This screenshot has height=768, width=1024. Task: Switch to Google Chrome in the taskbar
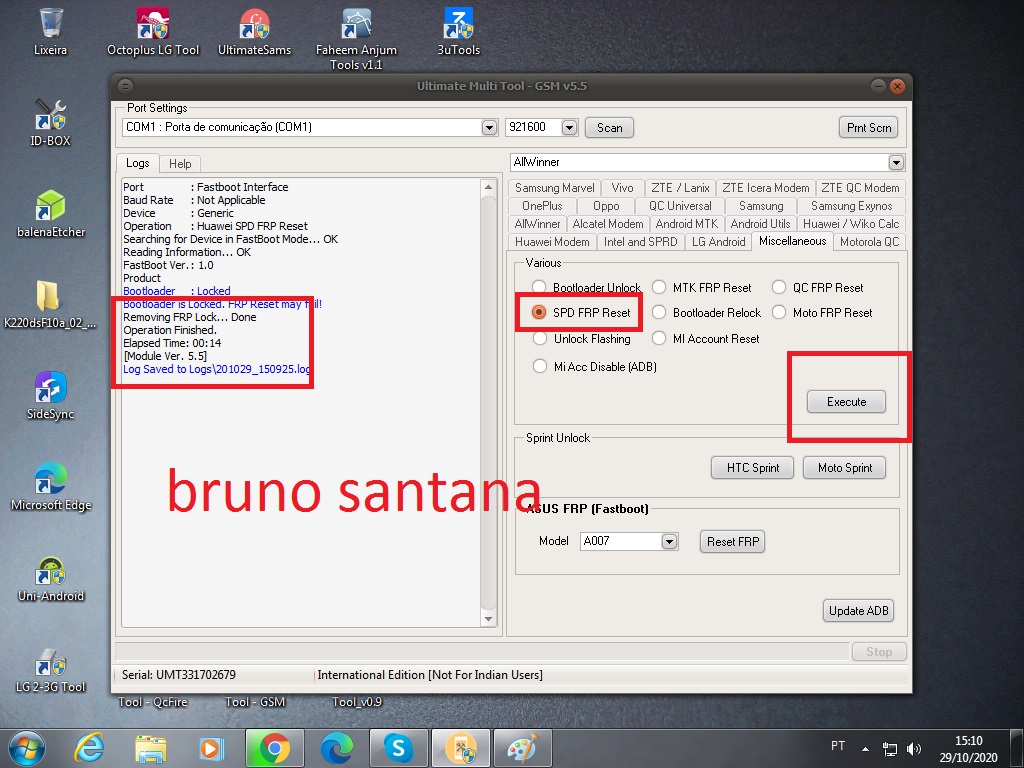point(274,748)
